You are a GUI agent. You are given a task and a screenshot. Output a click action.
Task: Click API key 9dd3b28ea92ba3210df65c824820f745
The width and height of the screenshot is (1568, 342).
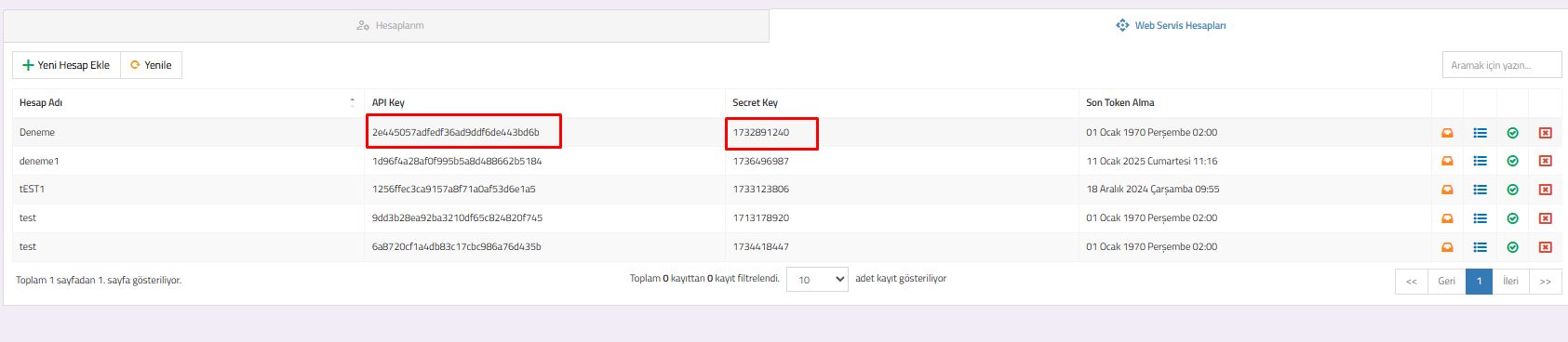click(x=457, y=218)
